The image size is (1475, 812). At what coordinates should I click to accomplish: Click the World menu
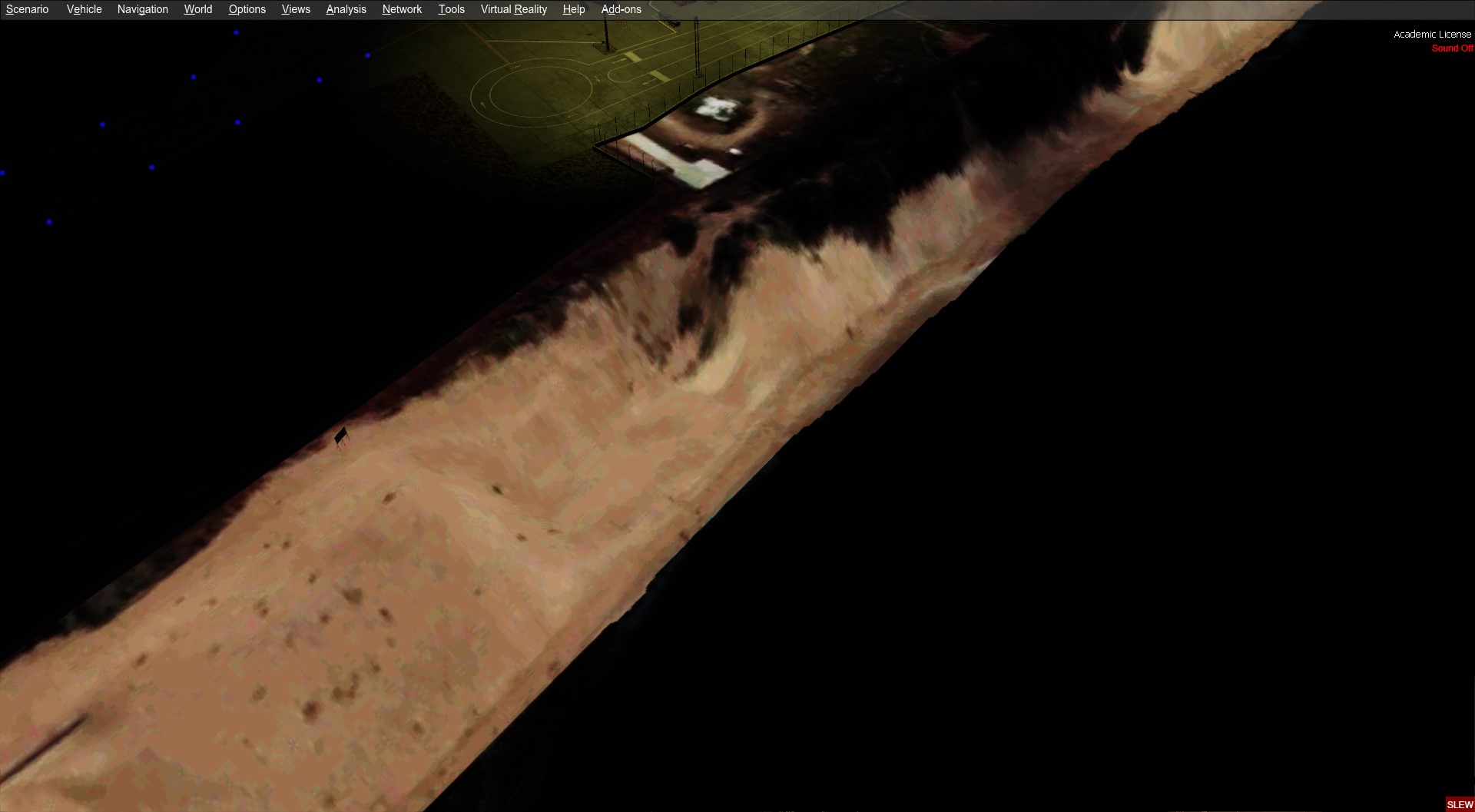197,9
